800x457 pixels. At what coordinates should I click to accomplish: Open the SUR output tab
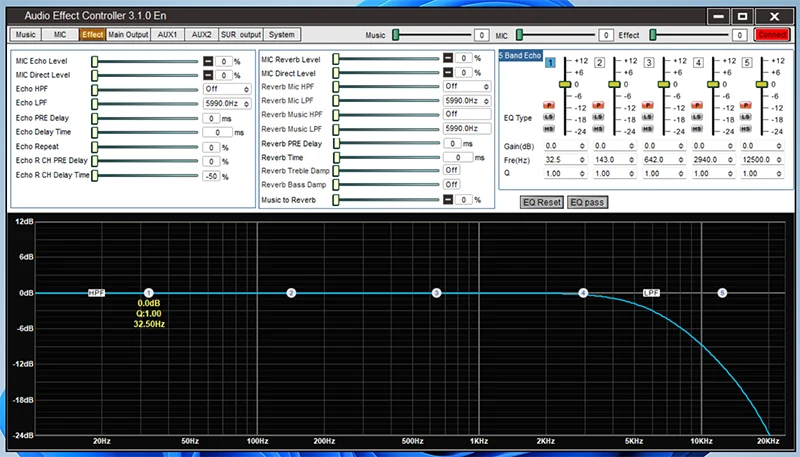click(241, 35)
